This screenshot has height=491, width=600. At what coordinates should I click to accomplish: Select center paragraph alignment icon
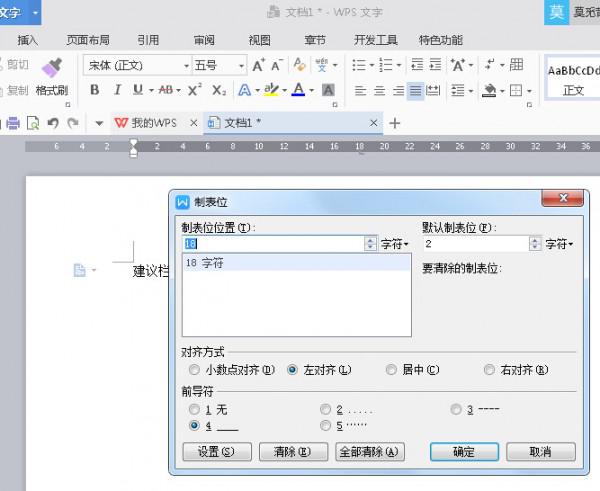[x=379, y=90]
